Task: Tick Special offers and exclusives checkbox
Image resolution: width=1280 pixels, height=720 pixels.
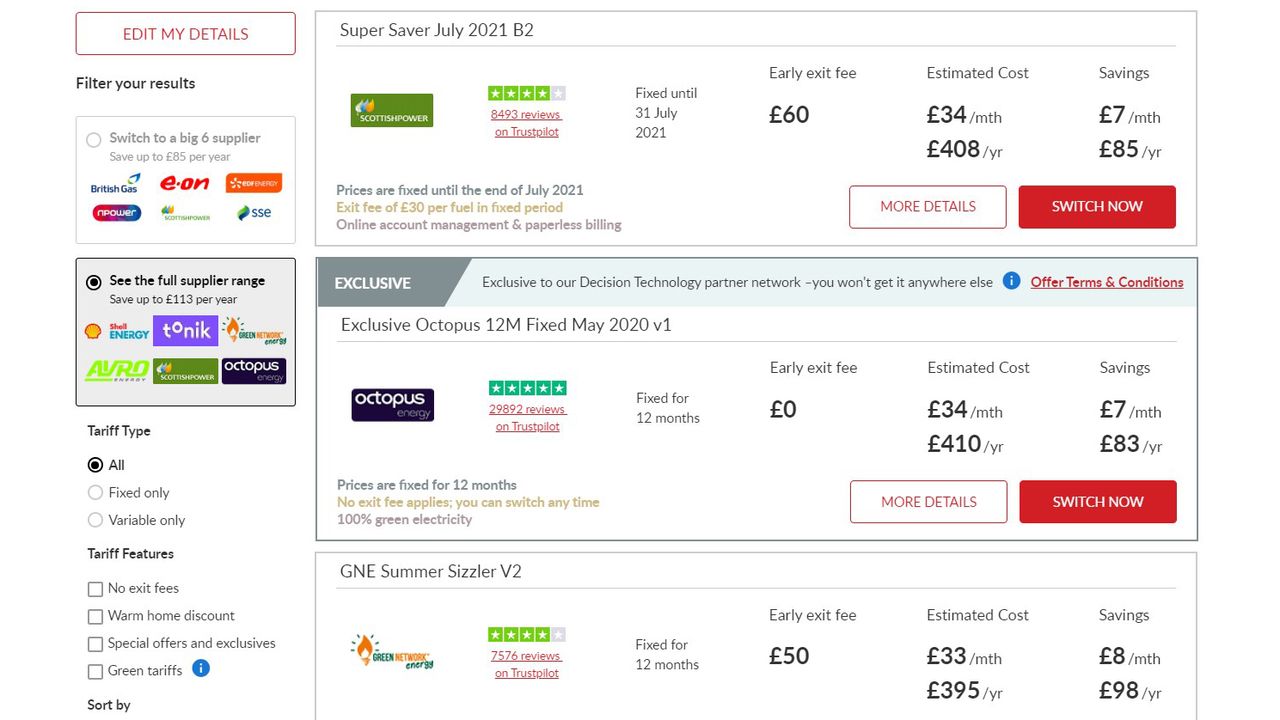Action: click(95, 644)
